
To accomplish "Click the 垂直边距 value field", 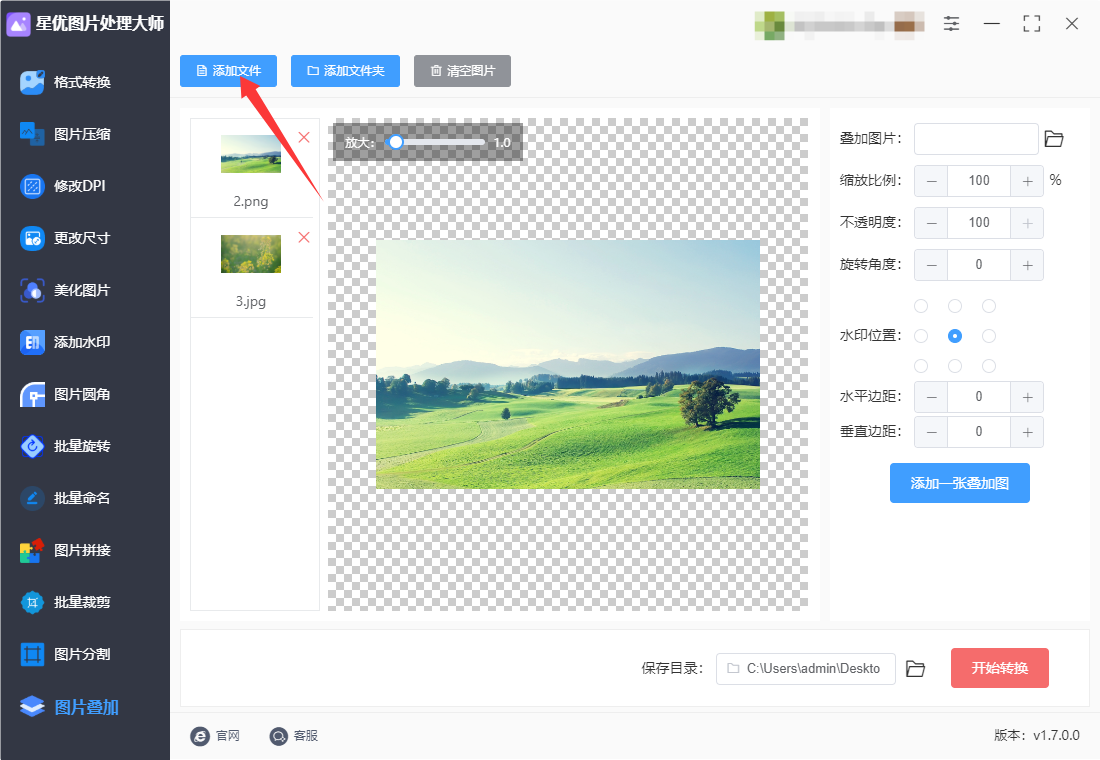I will 979,432.
